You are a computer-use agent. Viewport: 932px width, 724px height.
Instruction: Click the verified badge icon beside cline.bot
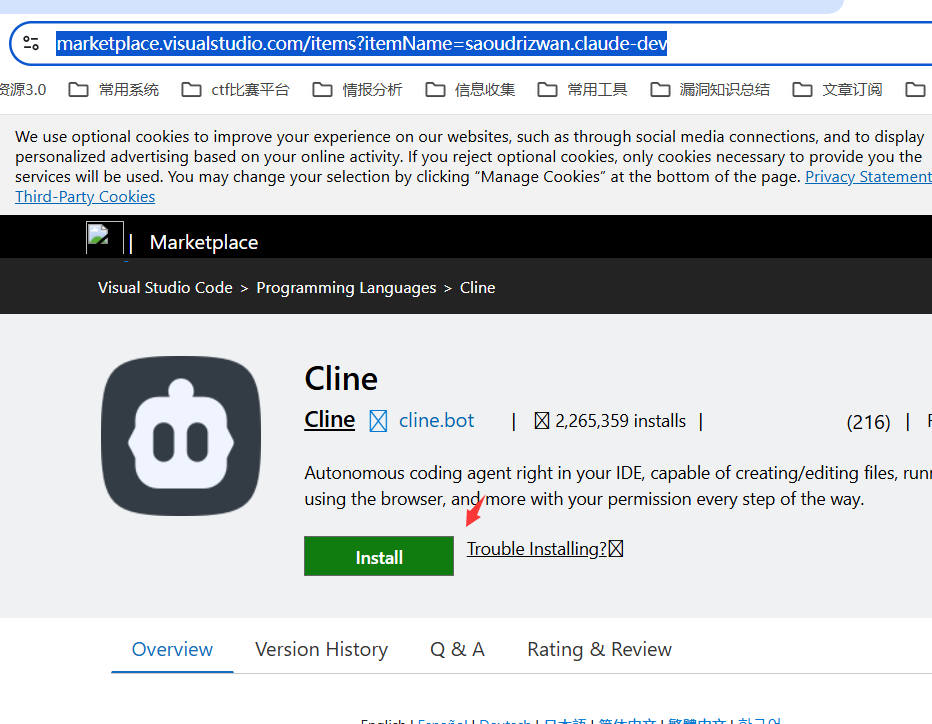[378, 421]
